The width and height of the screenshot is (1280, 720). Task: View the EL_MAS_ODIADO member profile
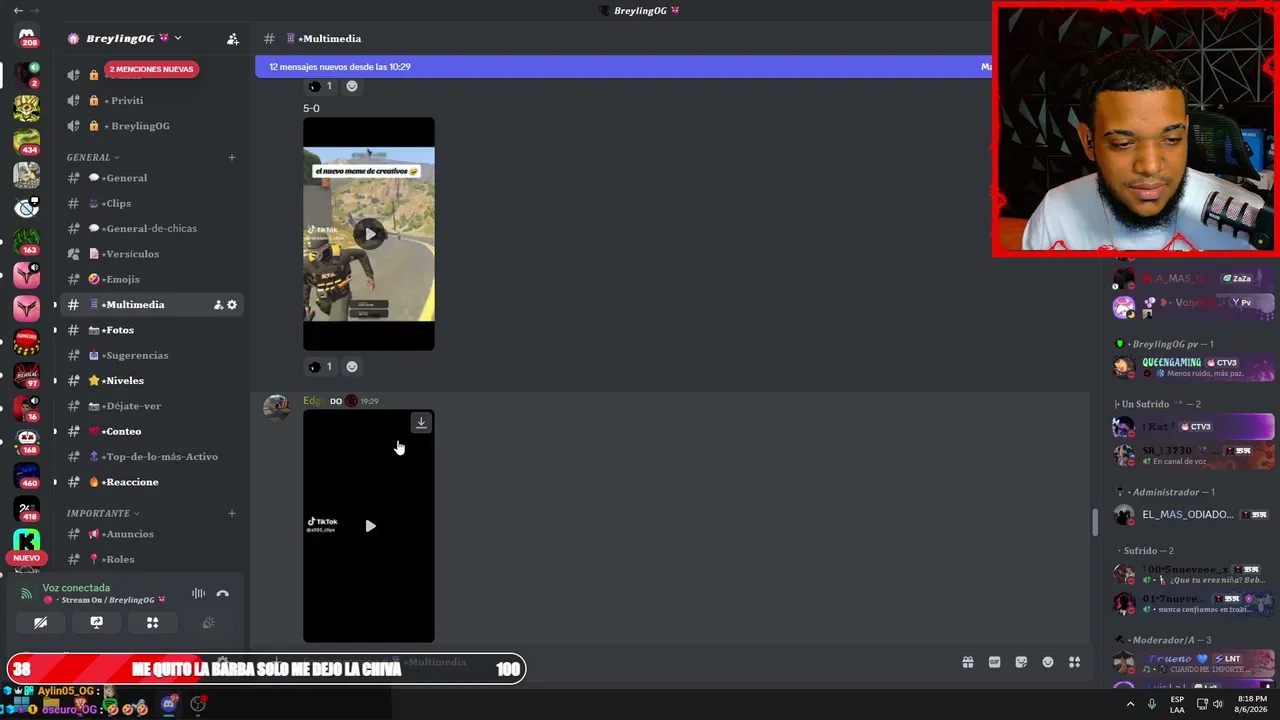click(x=1193, y=515)
